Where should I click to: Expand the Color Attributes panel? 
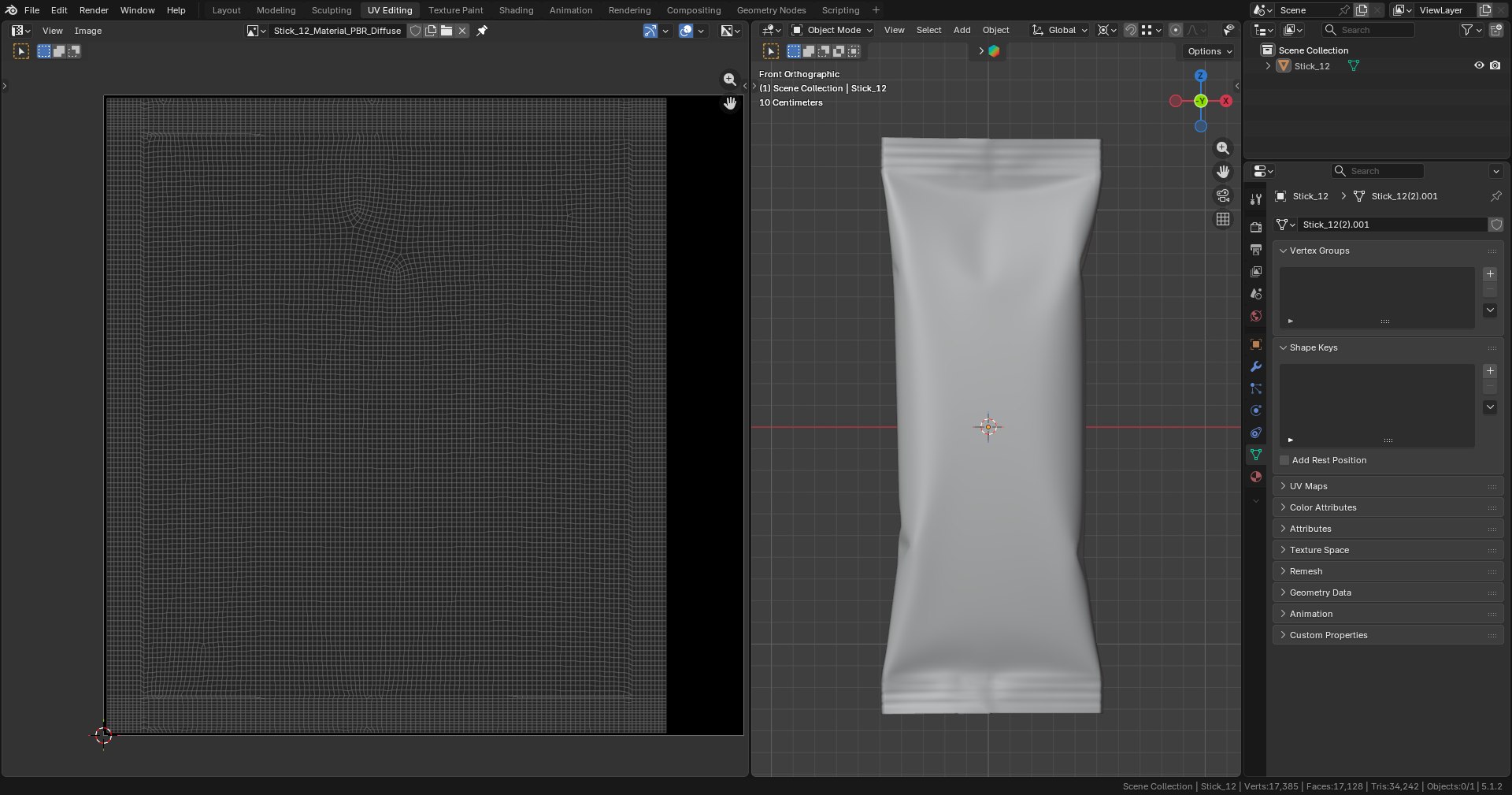[x=1388, y=507]
